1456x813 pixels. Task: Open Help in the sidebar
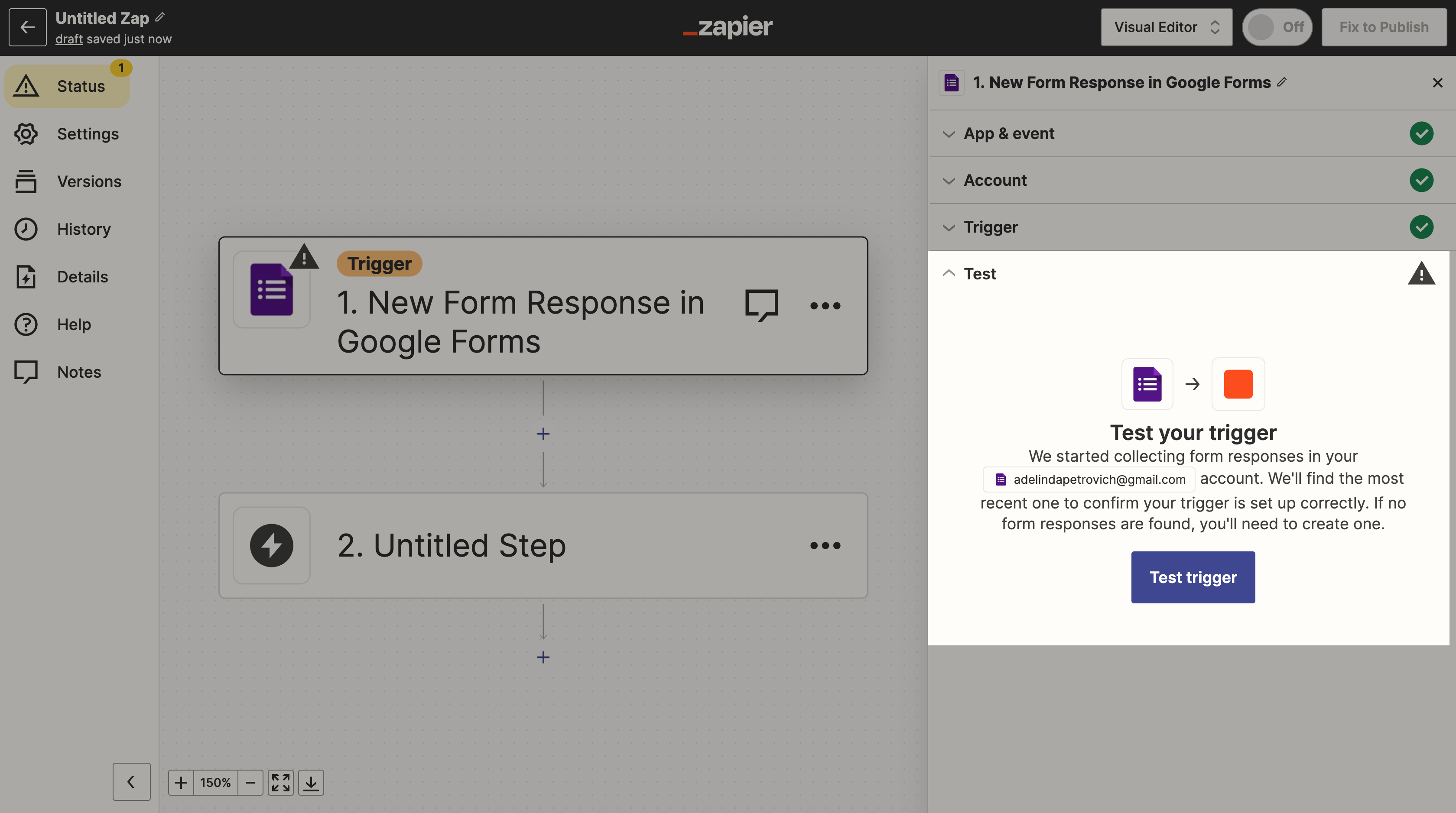[67, 324]
